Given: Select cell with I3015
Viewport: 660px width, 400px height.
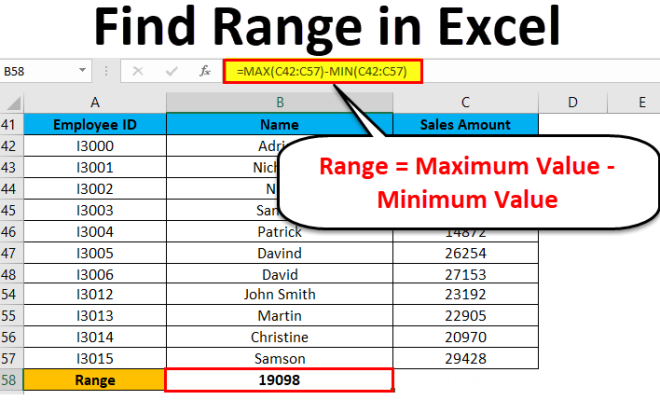Looking at the screenshot, I should click(x=95, y=358).
